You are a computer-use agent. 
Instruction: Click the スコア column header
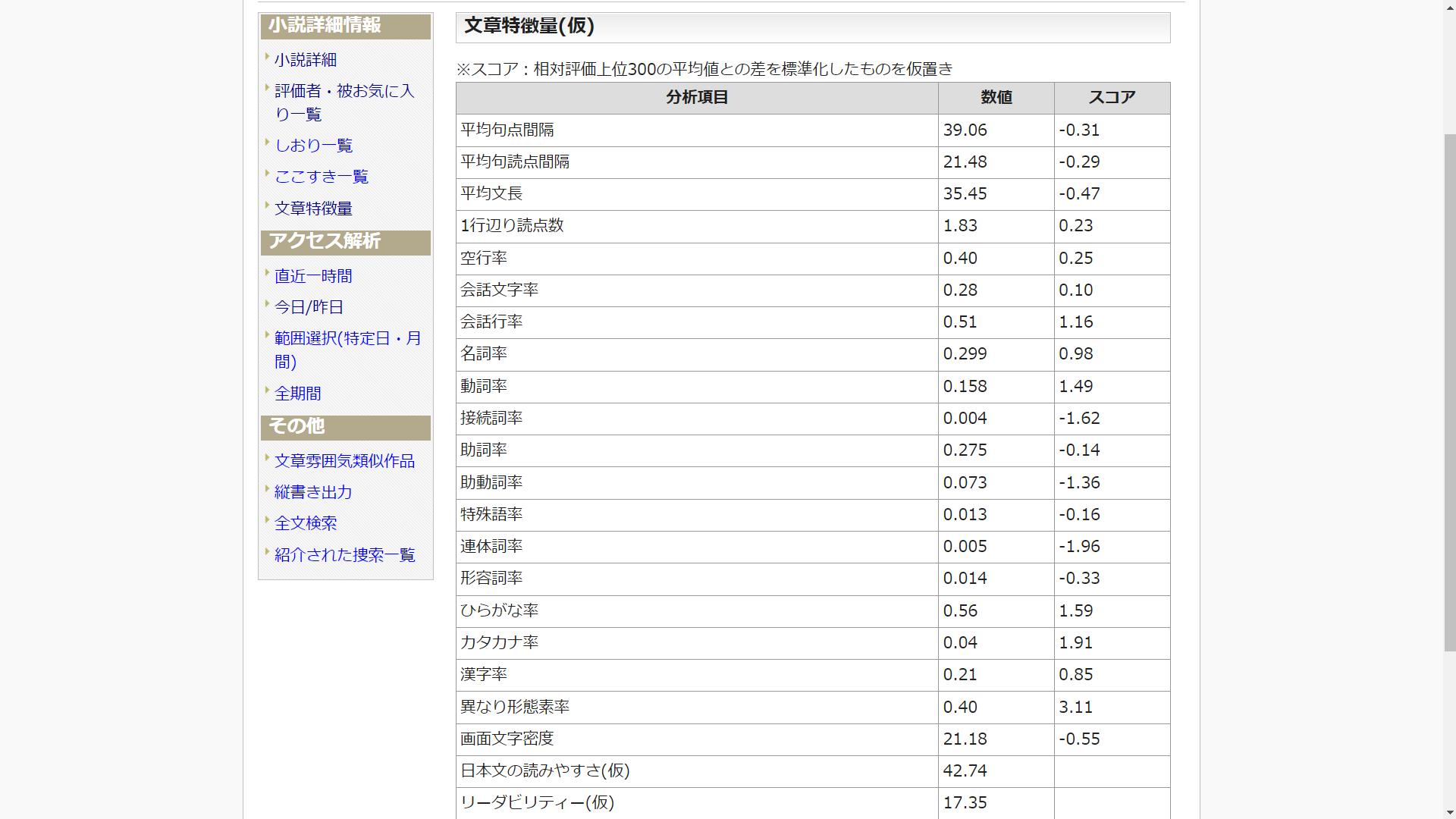coord(1112,98)
